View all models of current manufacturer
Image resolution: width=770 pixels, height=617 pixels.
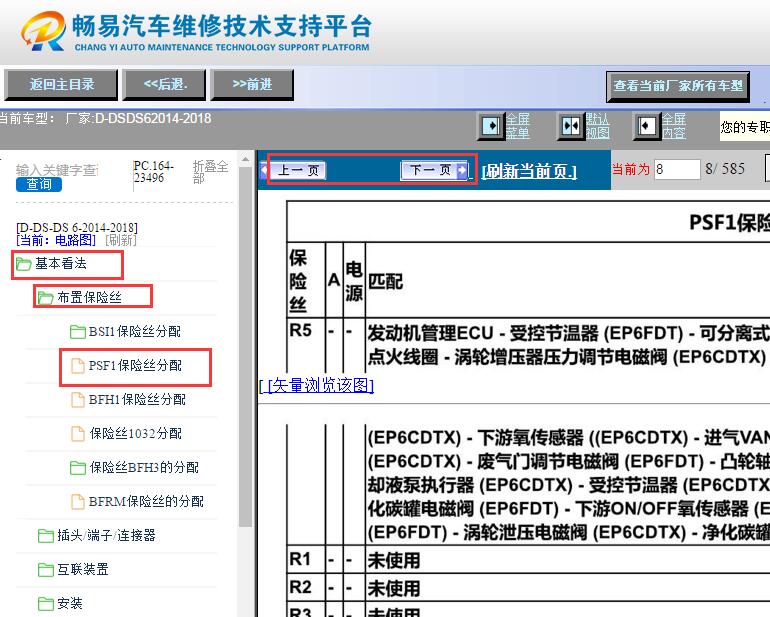[x=678, y=86]
